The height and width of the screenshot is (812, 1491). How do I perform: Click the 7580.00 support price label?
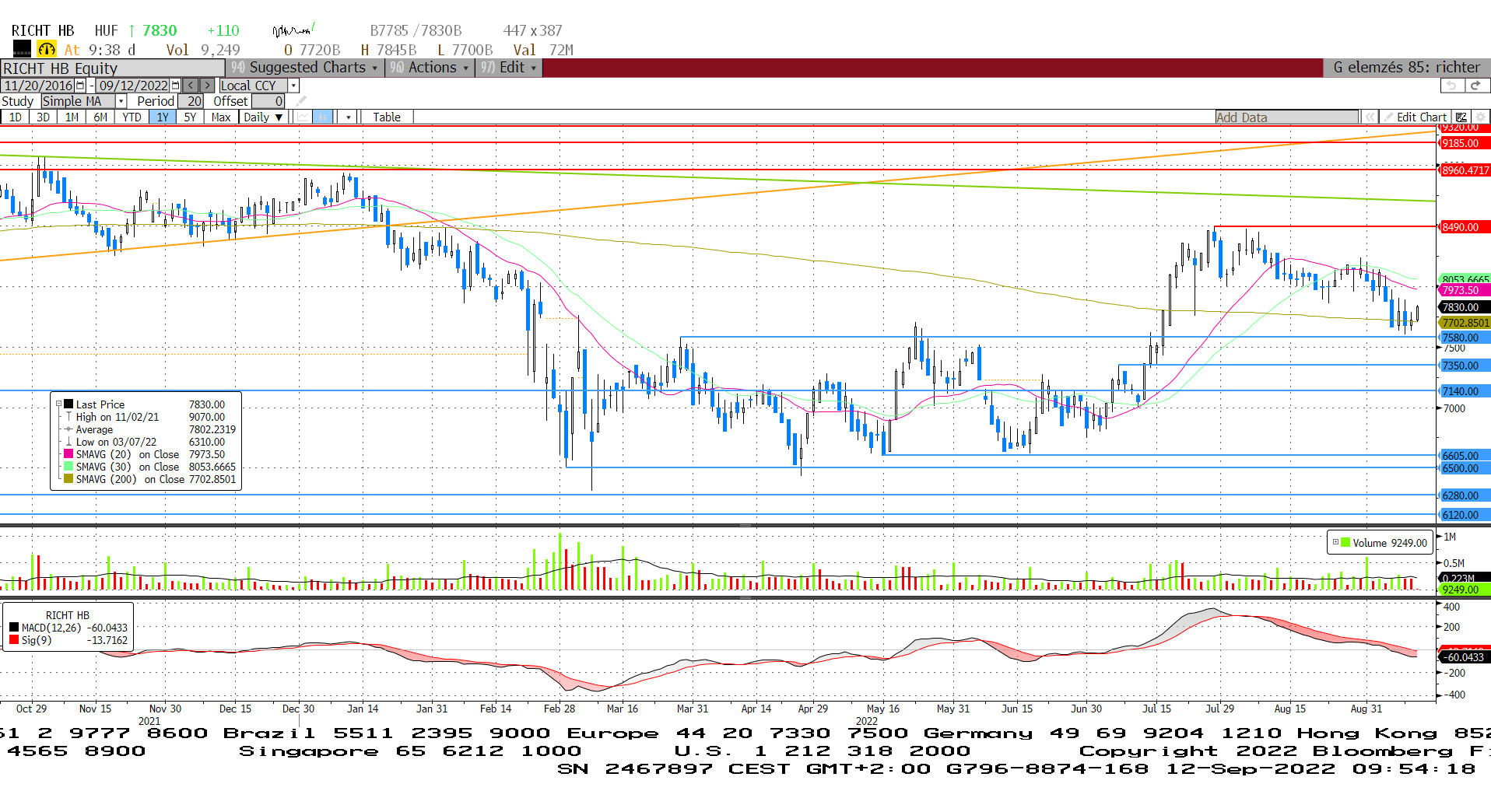click(1464, 338)
